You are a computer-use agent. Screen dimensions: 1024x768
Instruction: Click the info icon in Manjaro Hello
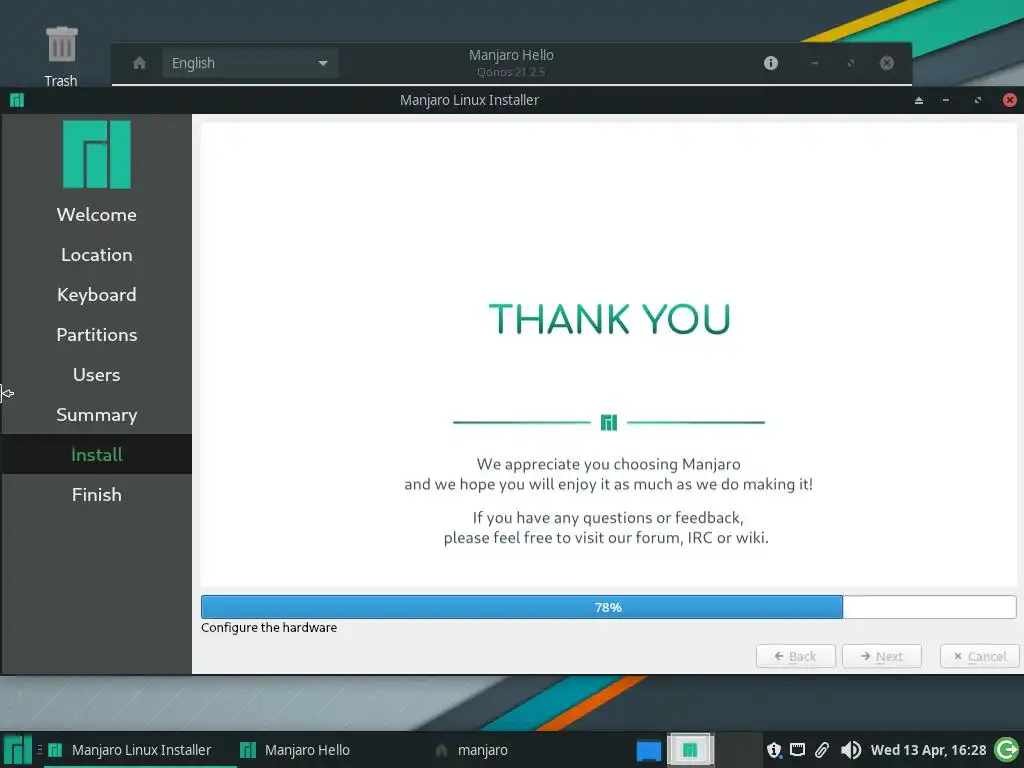coord(771,63)
